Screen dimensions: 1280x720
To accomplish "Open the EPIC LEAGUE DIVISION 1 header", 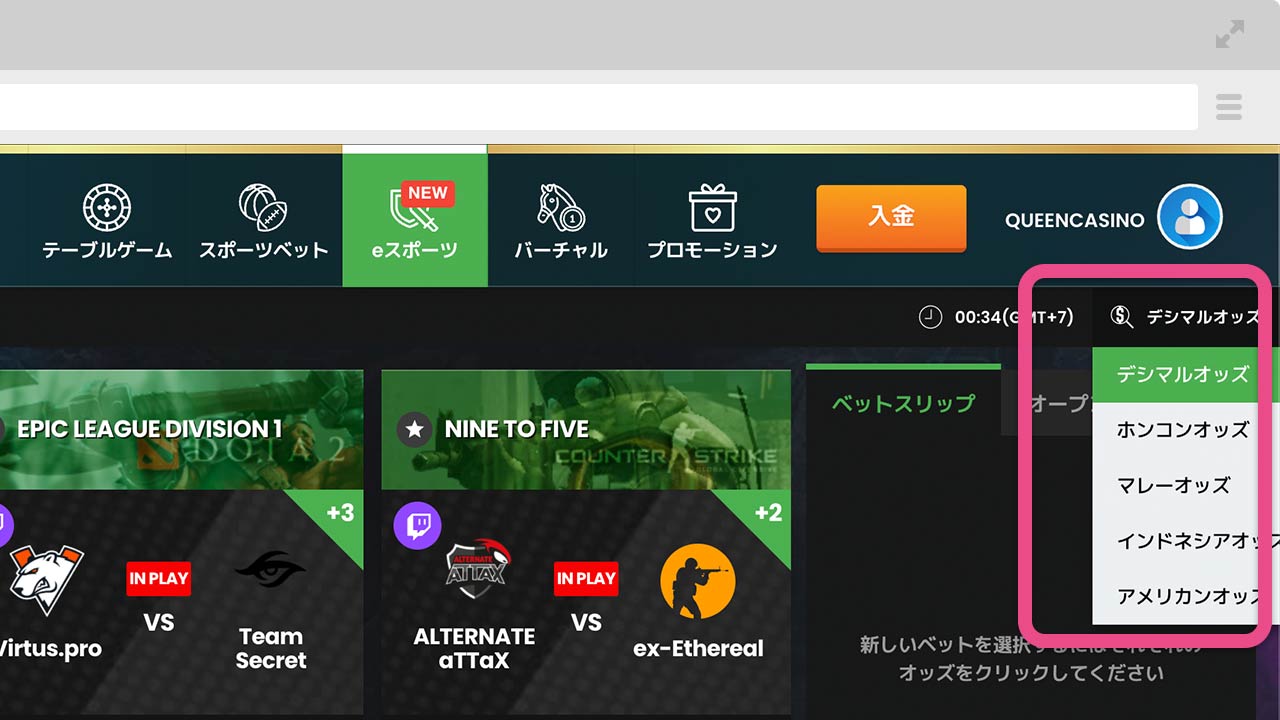I will (181, 430).
